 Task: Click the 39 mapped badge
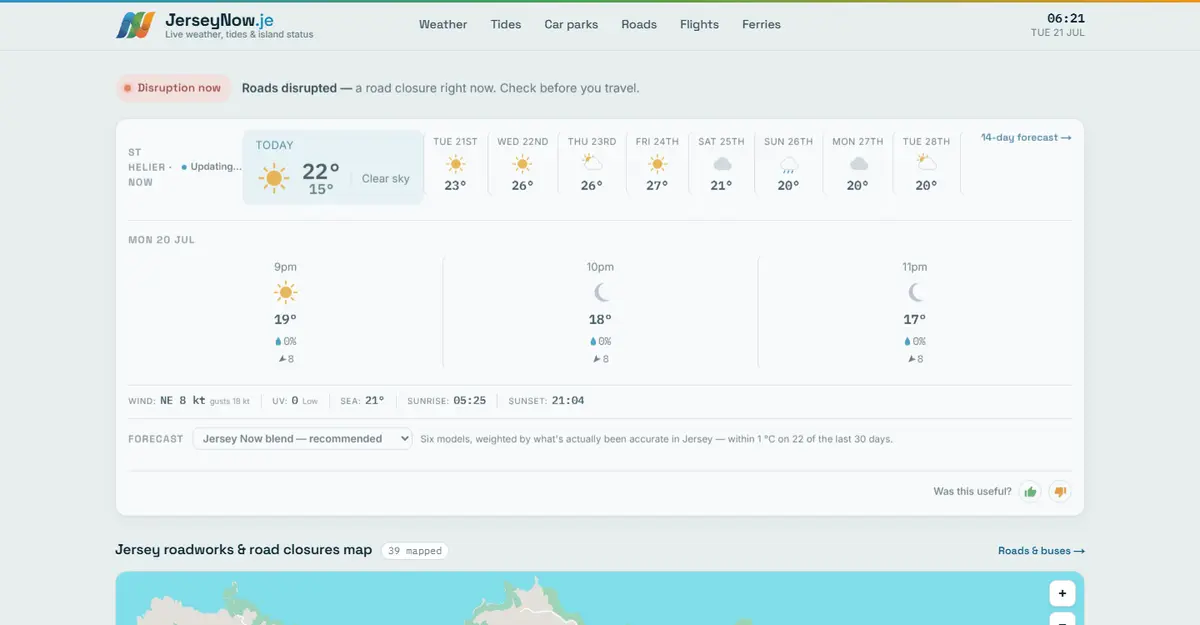[415, 551]
